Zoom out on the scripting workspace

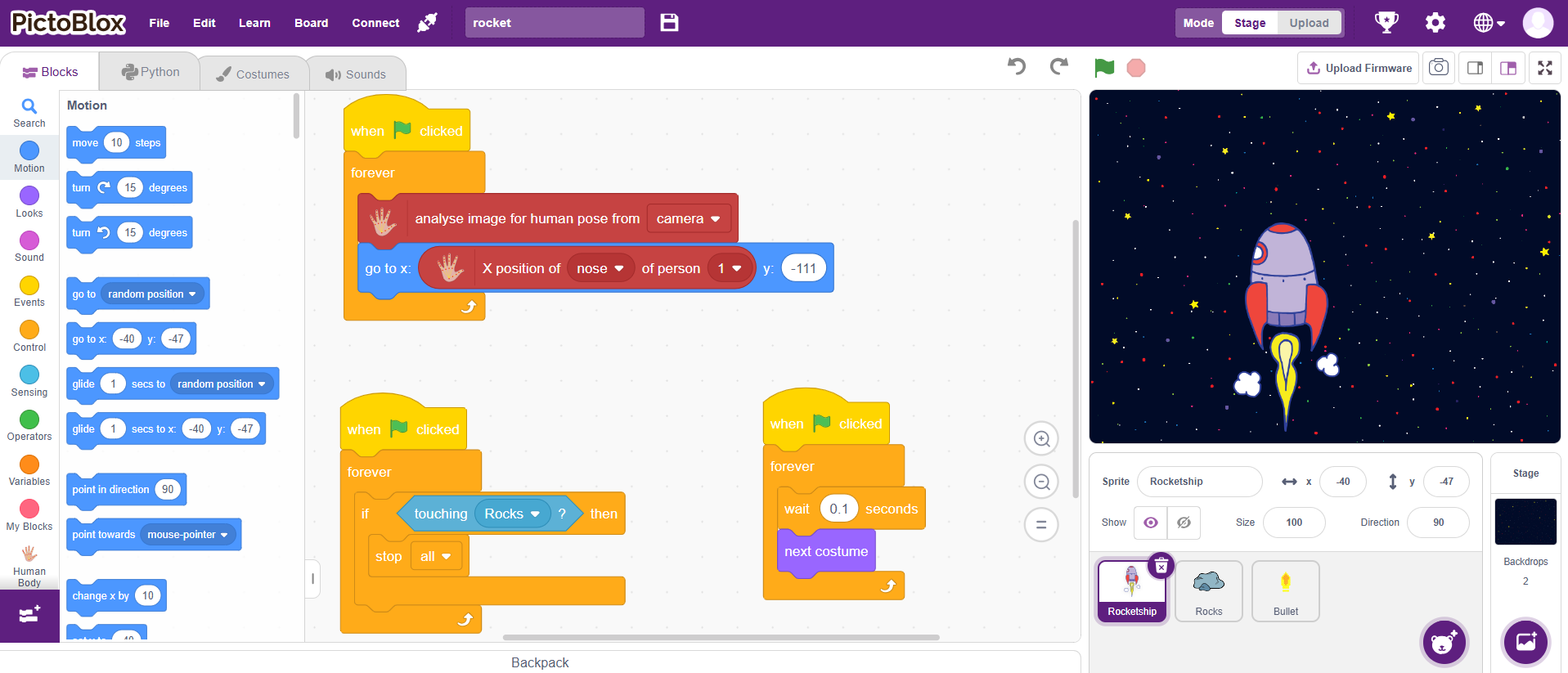tap(1041, 482)
